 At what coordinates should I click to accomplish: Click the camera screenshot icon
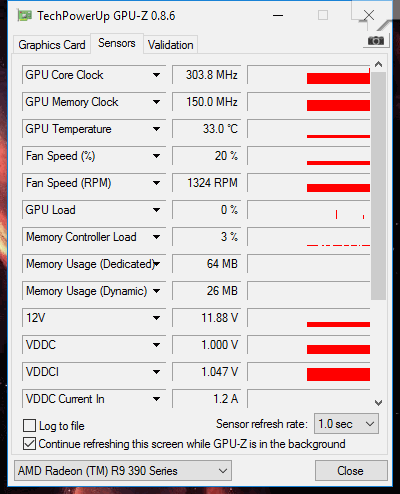click(376, 41)
